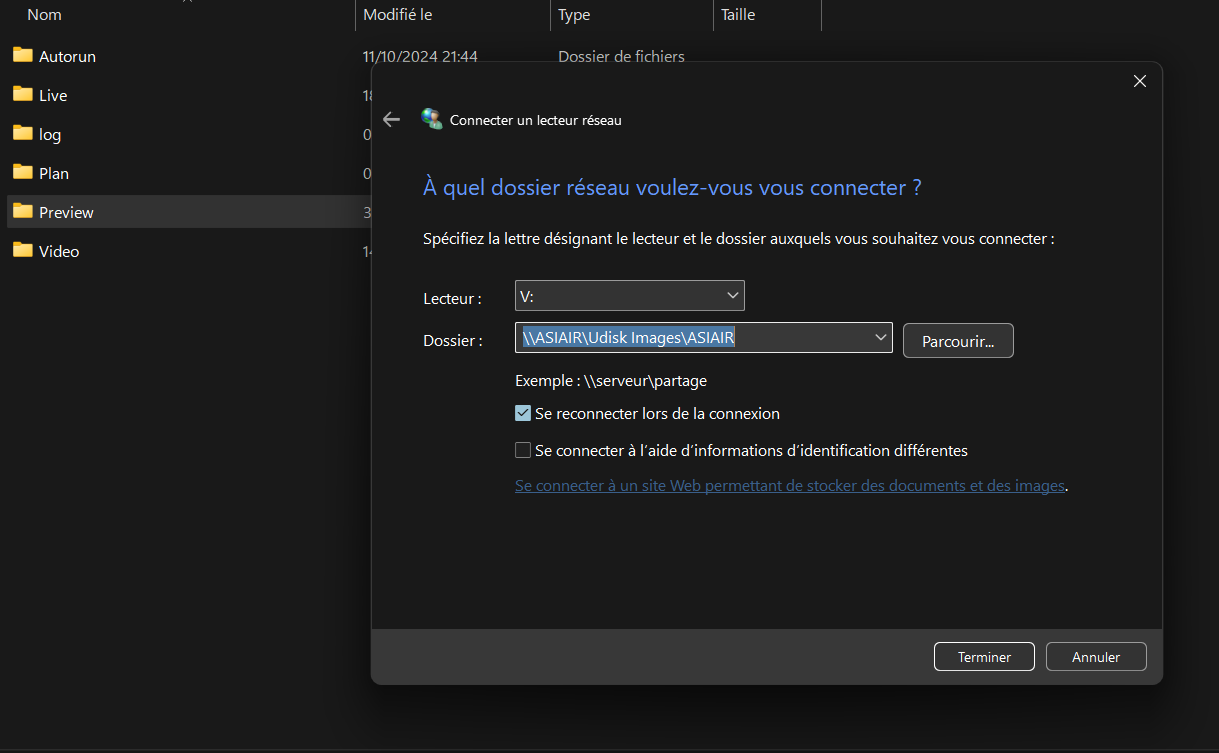Select the Live folder icon

(23, 94)
